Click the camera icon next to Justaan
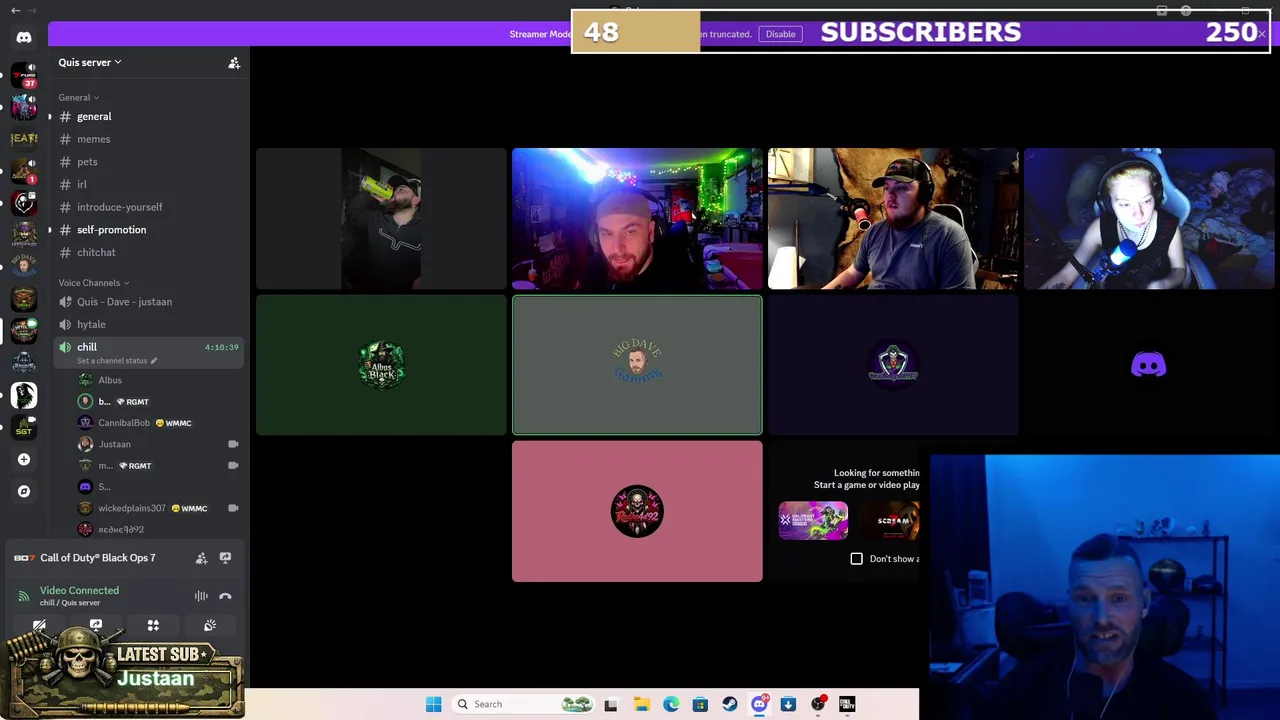Viewport: 1280px width, 720px height. click(x=233, y=444)
